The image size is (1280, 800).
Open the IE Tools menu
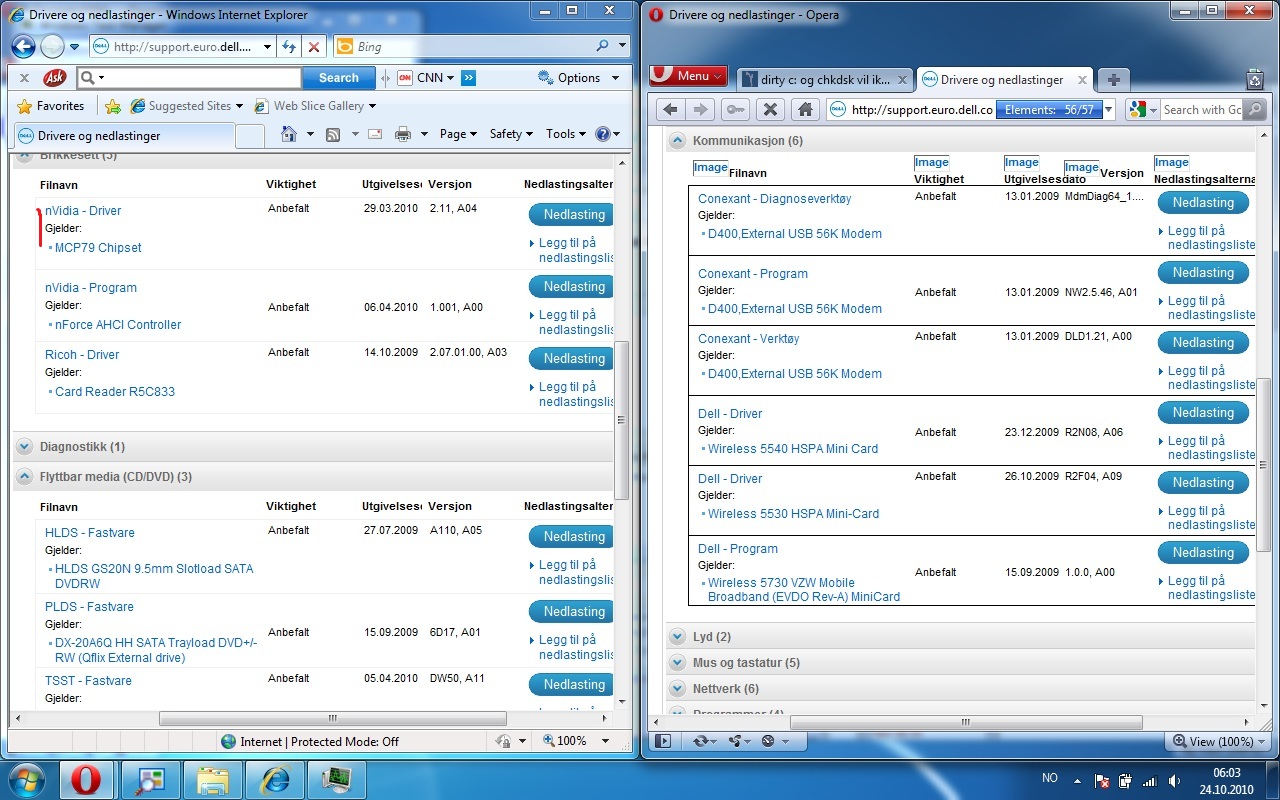tap(566, 134)
